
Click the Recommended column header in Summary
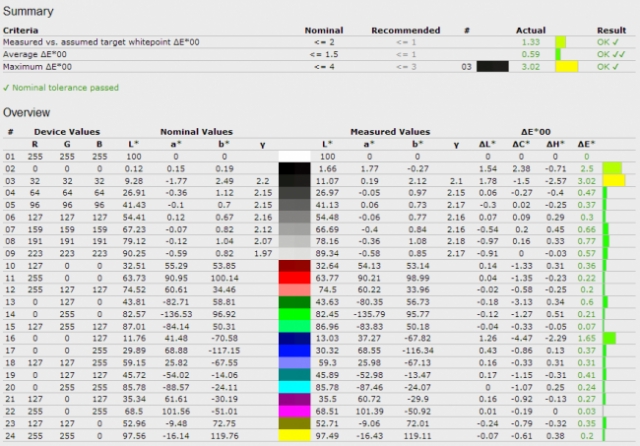point(400,30)
